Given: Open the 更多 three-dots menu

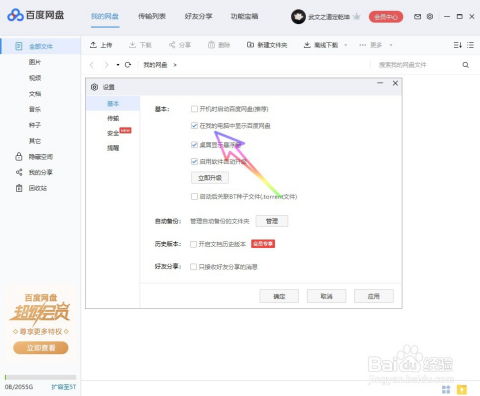Looking at the screenshot, I should pos(363,45).
